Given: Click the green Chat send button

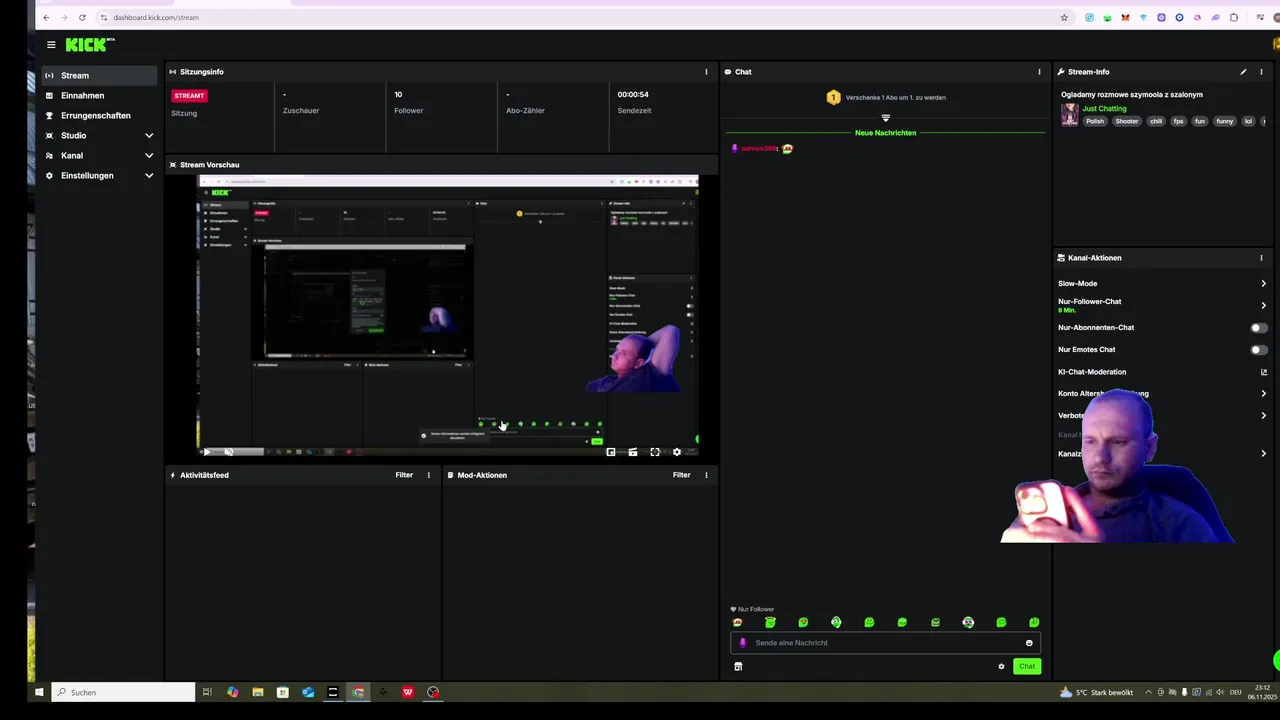Looking at the screenshot, I should tap(1027, 666).
